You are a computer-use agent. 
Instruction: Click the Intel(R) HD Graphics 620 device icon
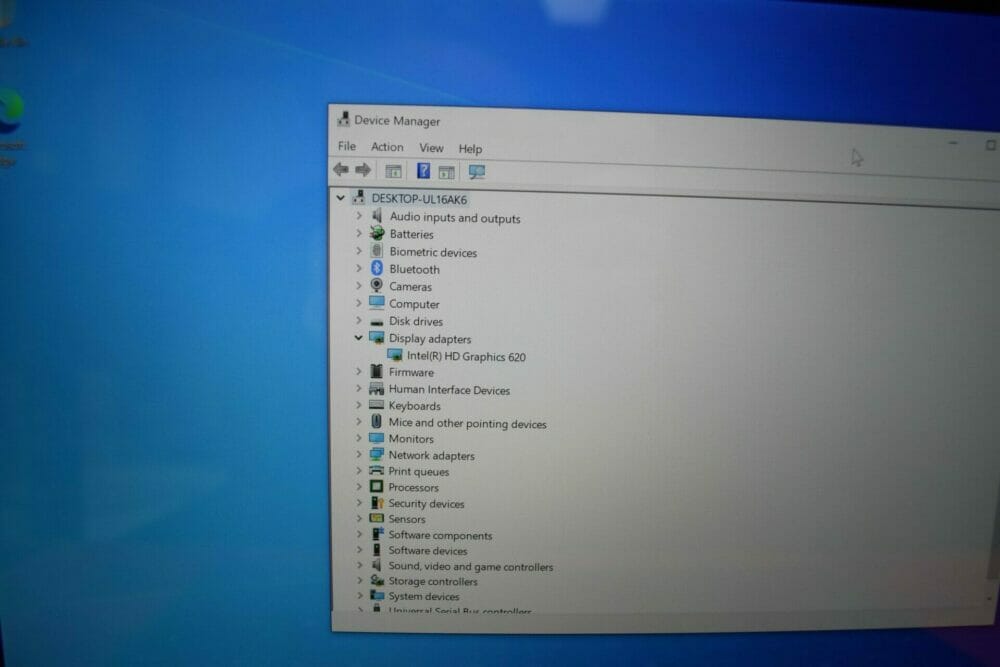click(395, 355)
